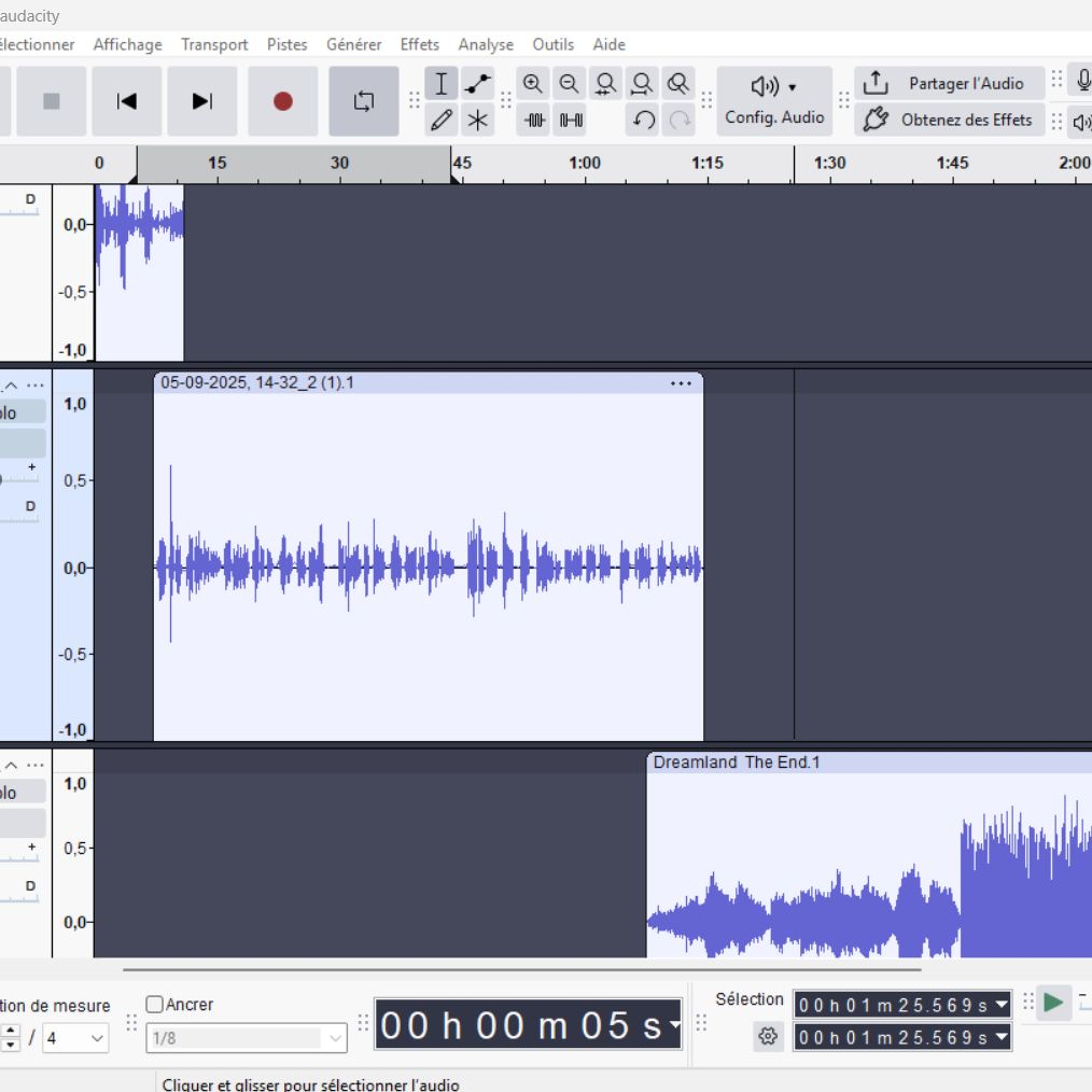Click the timeline ruler at 1:00
The image size is (1092, 1092).
[x=585, y=163]
